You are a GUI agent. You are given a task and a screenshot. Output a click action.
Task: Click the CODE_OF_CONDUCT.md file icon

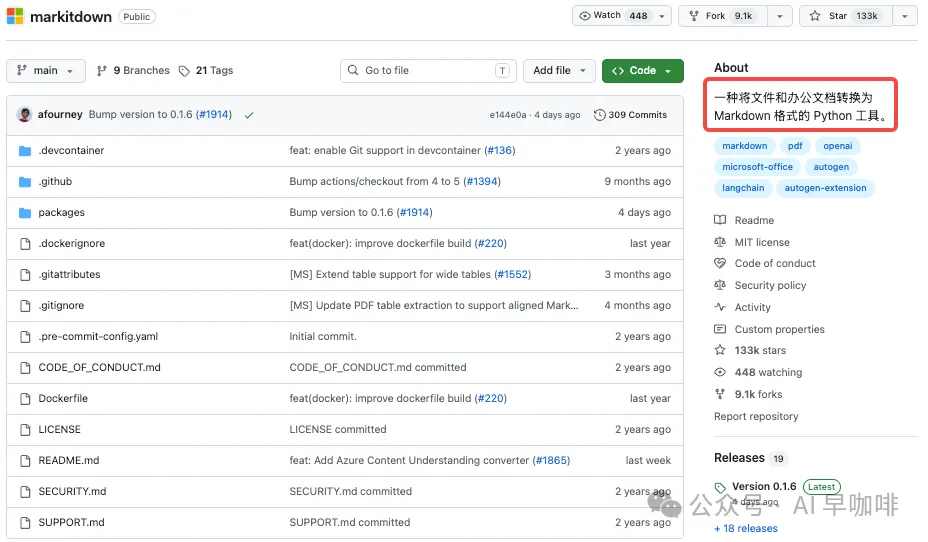coord(25,367)
